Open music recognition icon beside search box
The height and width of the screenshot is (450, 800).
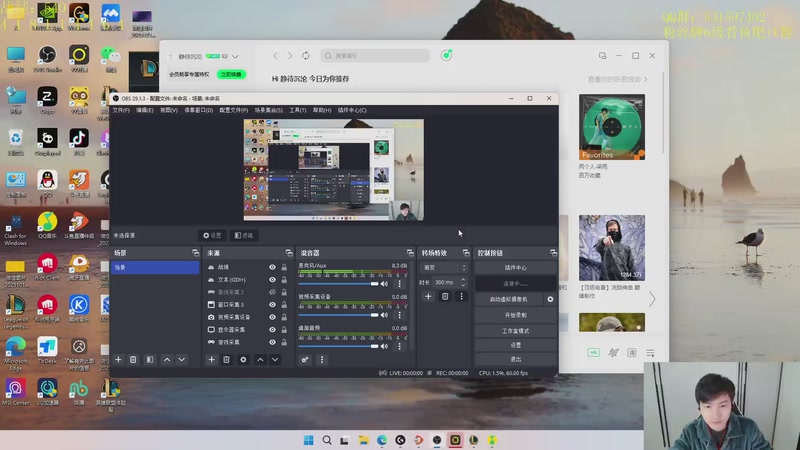click(x=446, y=55)
